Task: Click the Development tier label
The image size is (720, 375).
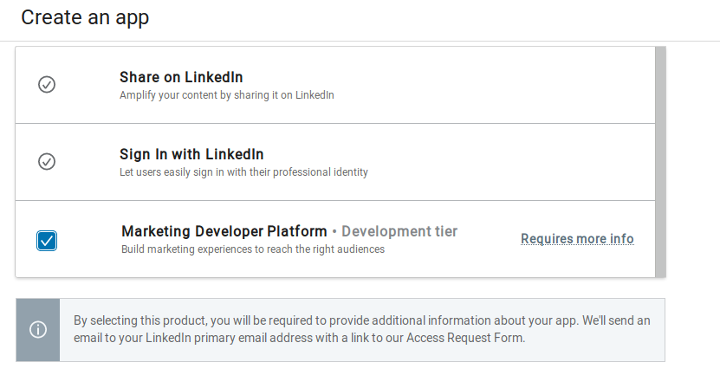Action: 399,231
